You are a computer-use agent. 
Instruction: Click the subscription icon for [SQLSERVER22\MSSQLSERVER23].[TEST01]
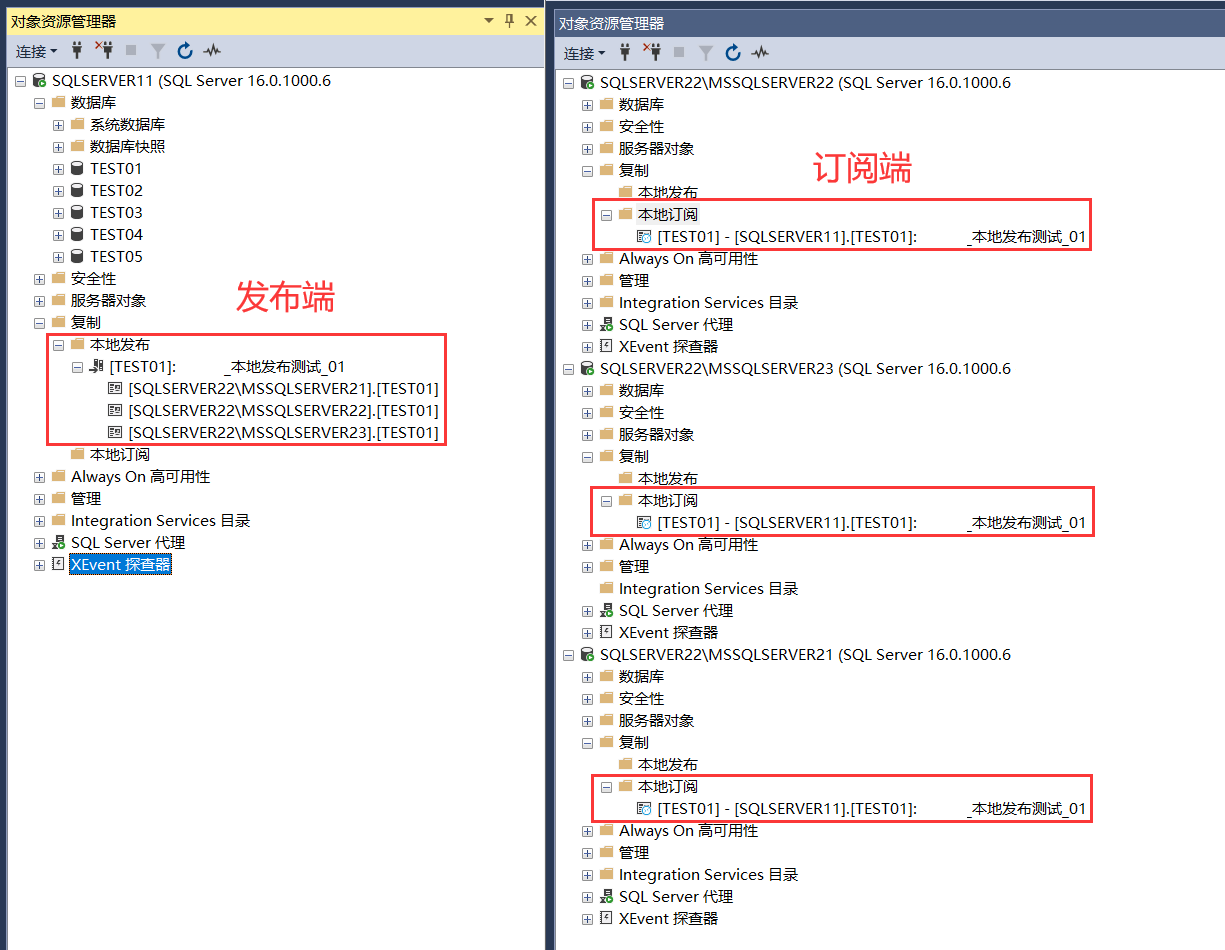115,433
